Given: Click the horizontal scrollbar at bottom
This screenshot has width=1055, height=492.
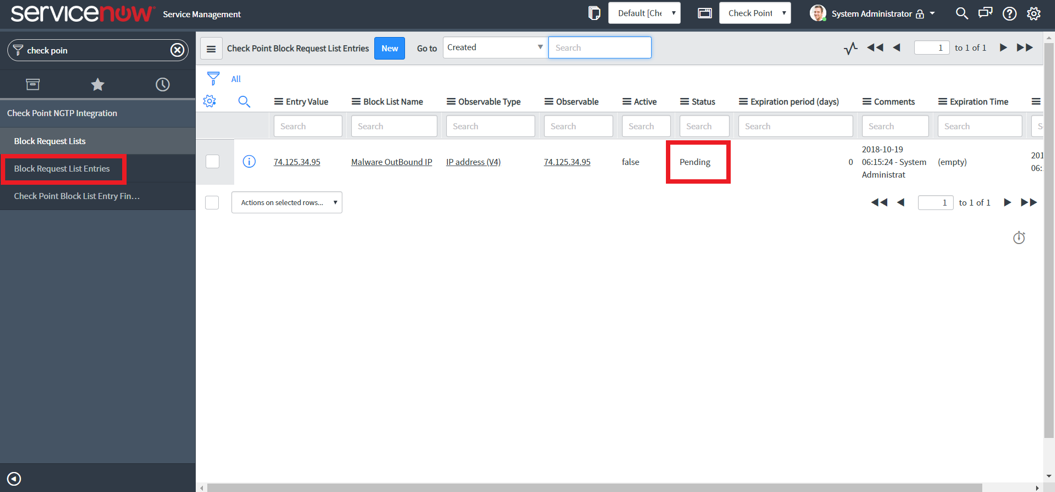Looking at the screenshot, I should [x=595, y=487].
